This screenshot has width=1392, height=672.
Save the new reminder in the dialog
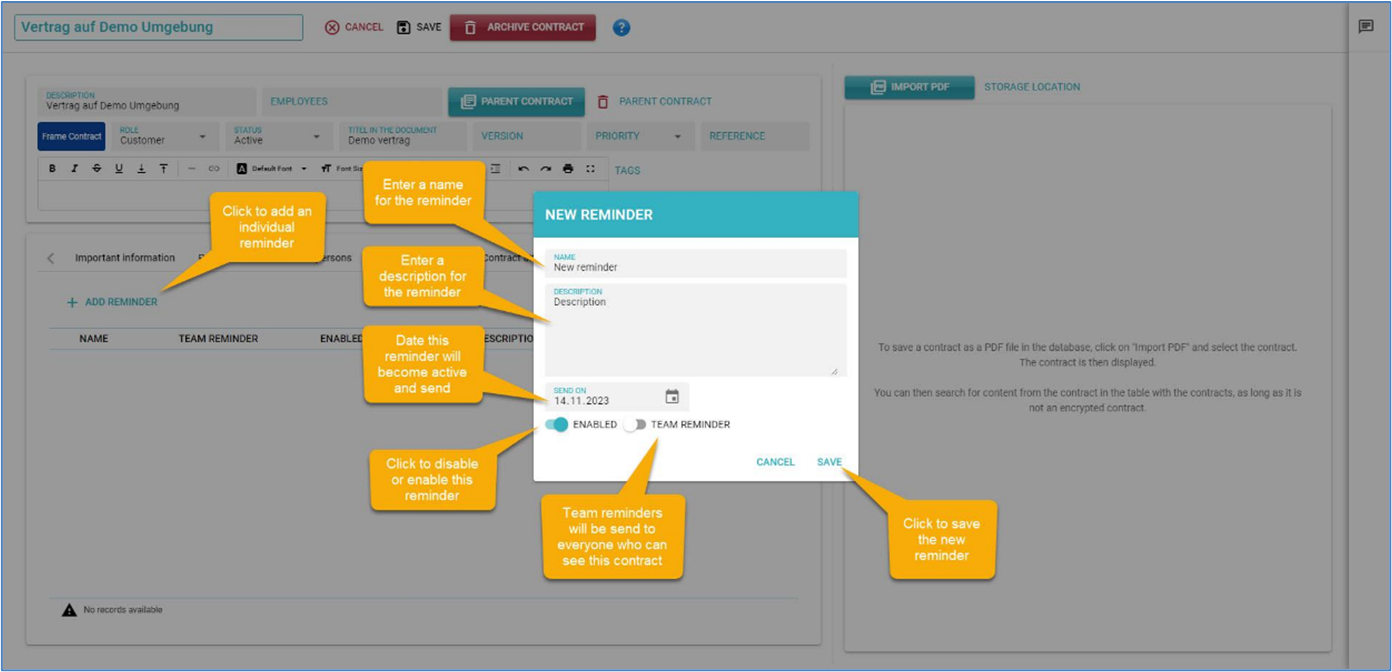(x=829, y=462)
